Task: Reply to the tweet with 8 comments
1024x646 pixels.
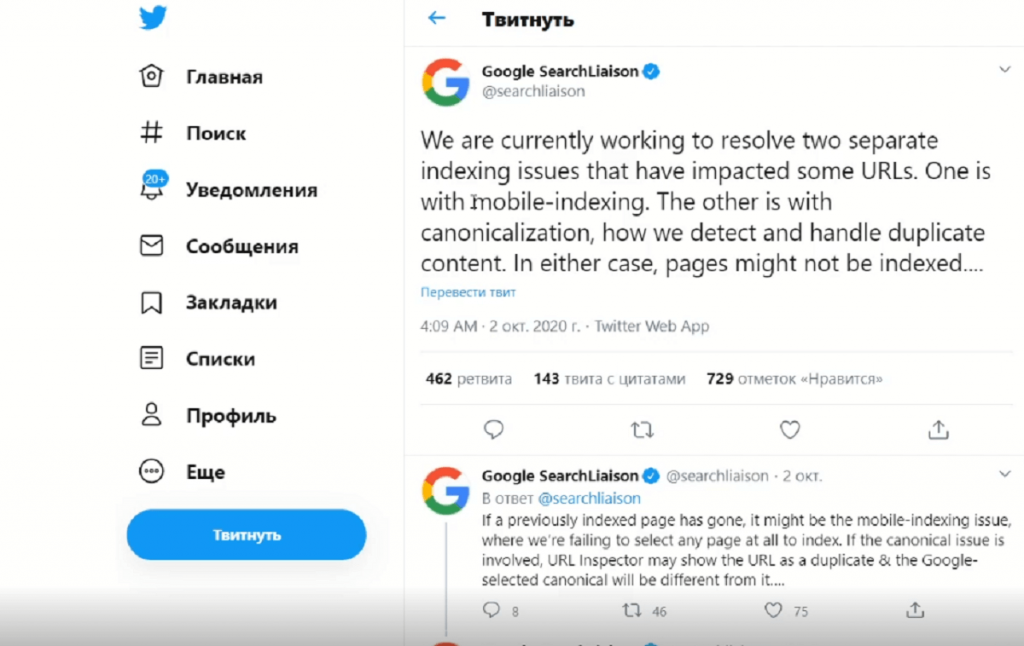Action: tap(491, 610)
